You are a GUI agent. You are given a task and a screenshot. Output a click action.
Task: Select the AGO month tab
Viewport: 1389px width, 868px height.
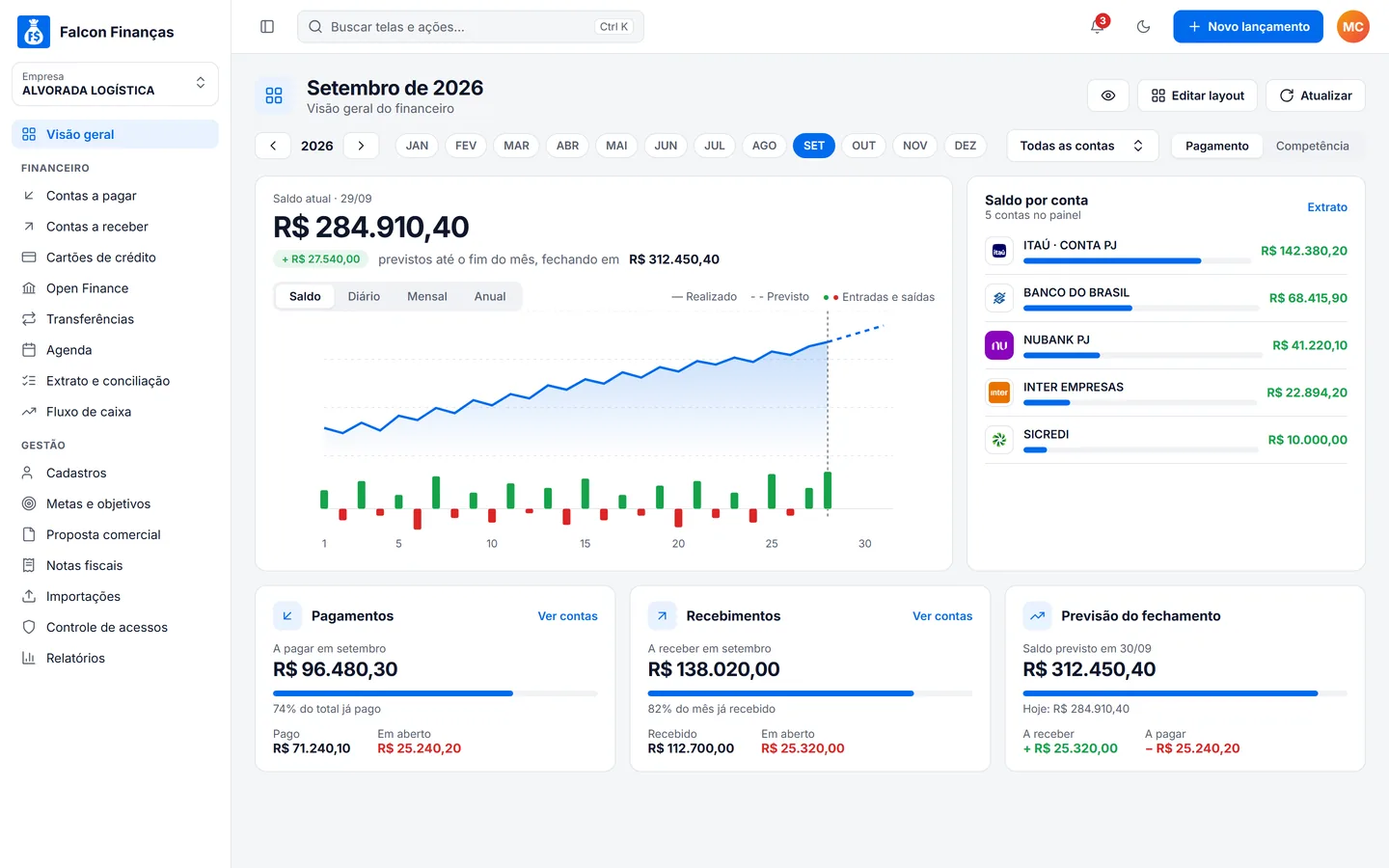(x=764, y=146)
